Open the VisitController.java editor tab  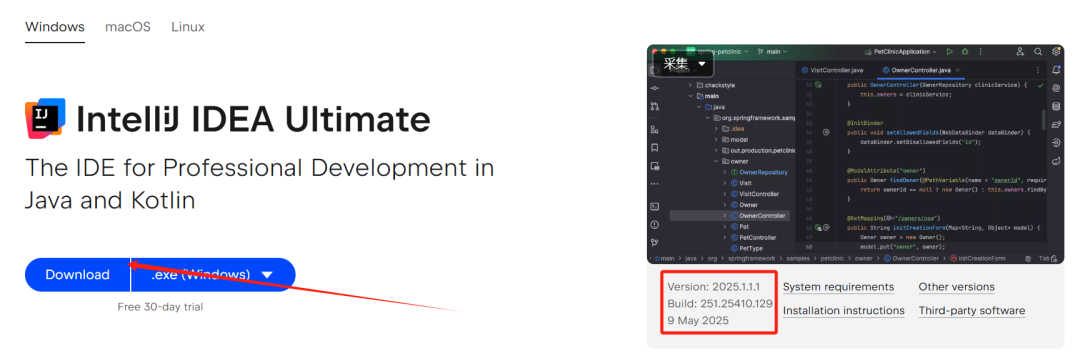tap(832, 70)
